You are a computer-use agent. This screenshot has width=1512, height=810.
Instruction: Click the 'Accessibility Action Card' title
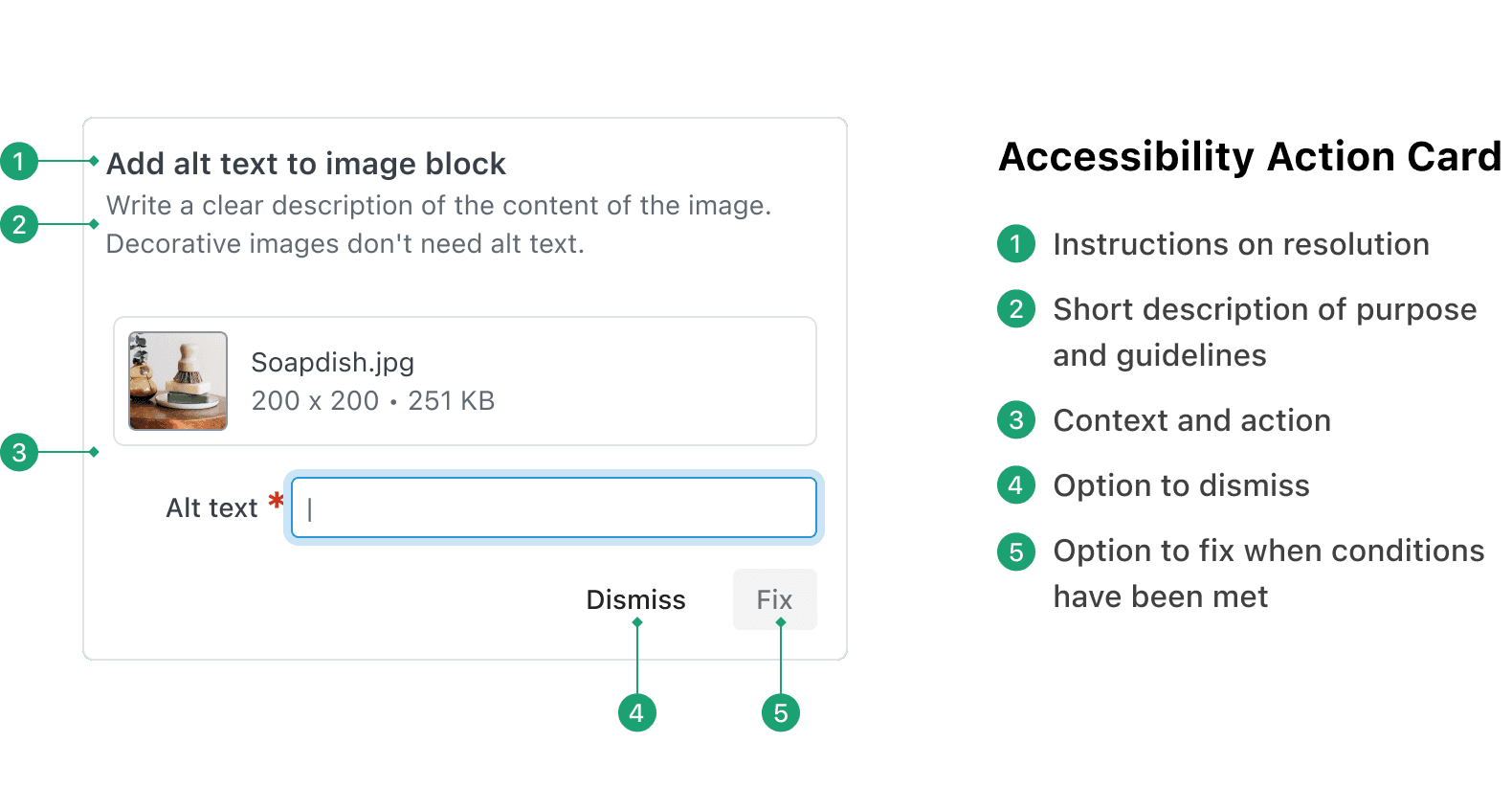1250,156
